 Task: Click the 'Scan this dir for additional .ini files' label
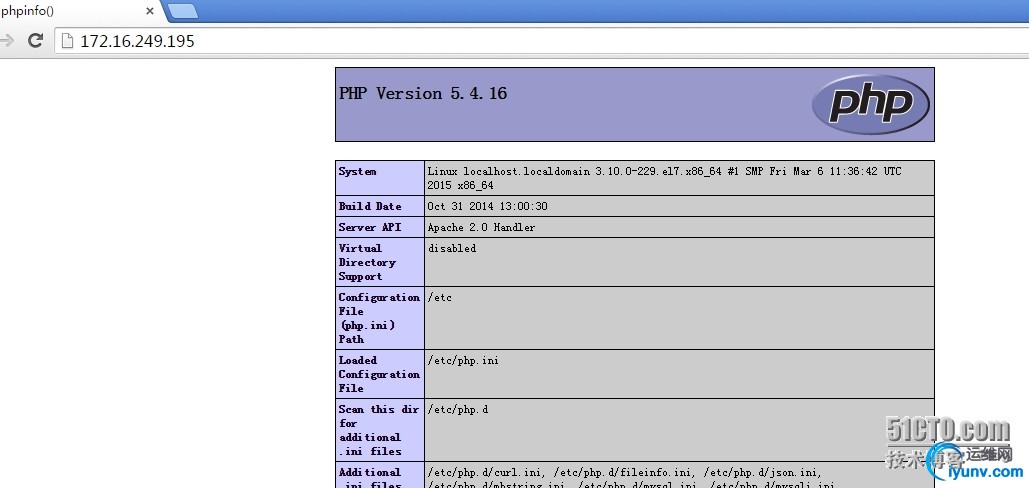[x=379, y=430]
